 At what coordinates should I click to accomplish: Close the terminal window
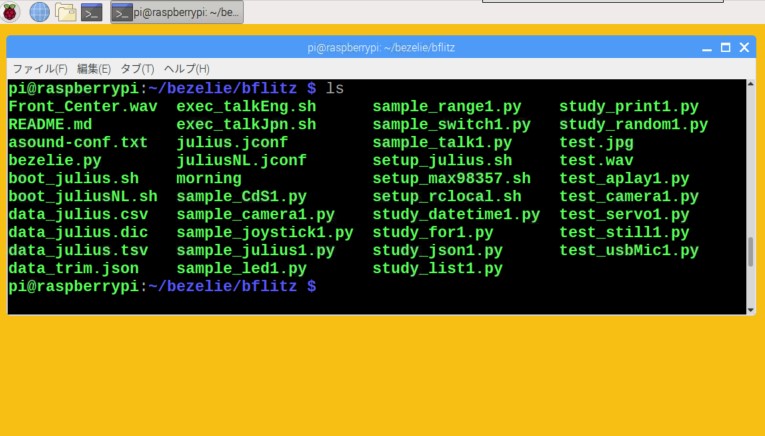click(744, 47)
